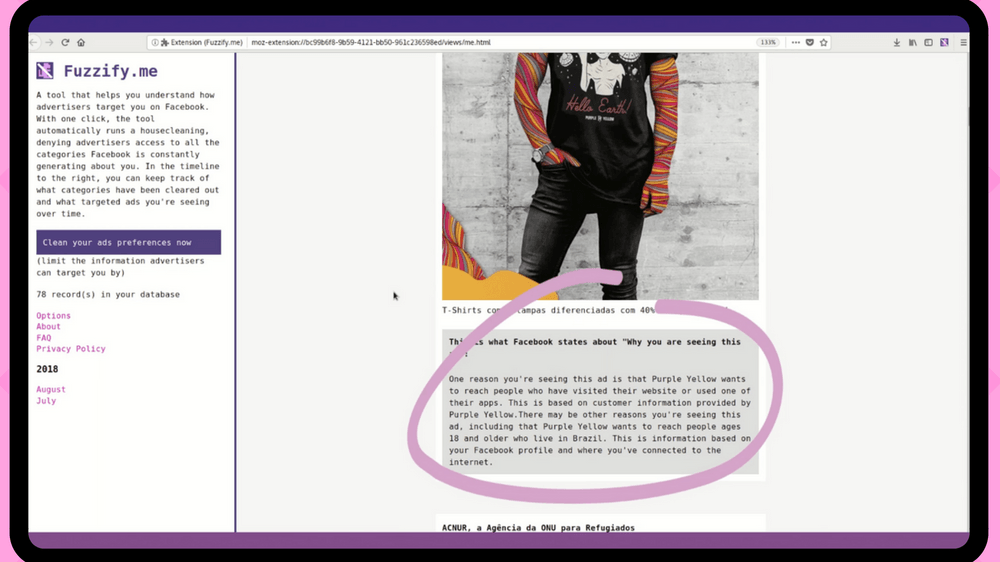Open the page actions three-dot menu
This screenshot has width=1000, height=562.
click(795, 43)
